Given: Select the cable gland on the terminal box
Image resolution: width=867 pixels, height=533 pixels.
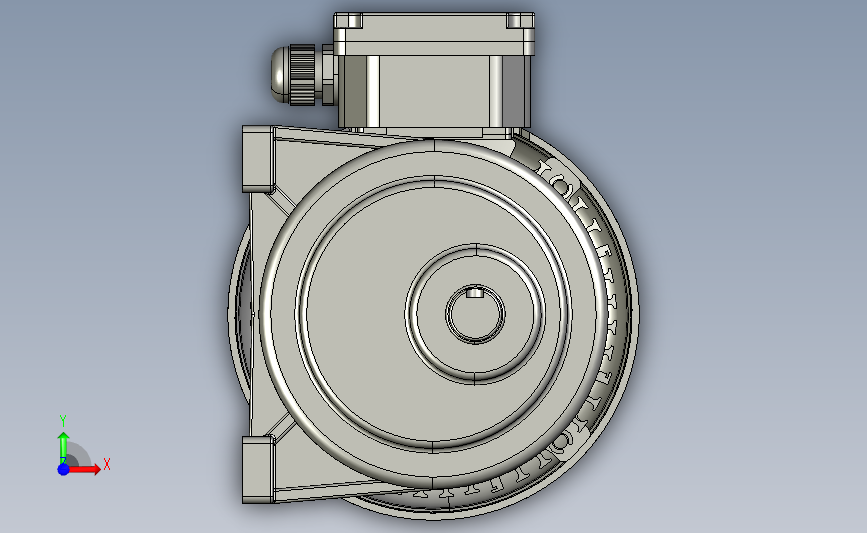Looking at the screenshot, I should (x=302, y=75).
